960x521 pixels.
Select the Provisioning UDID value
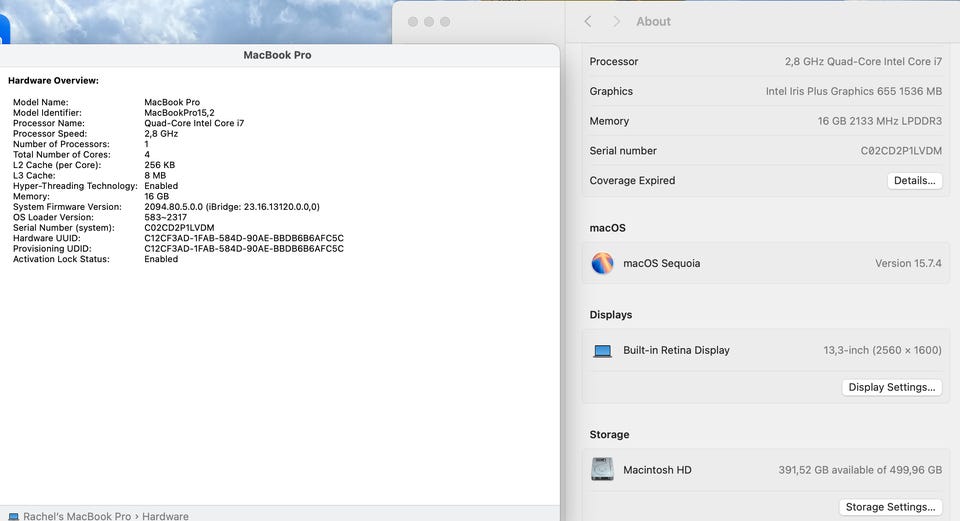[244, 249]
